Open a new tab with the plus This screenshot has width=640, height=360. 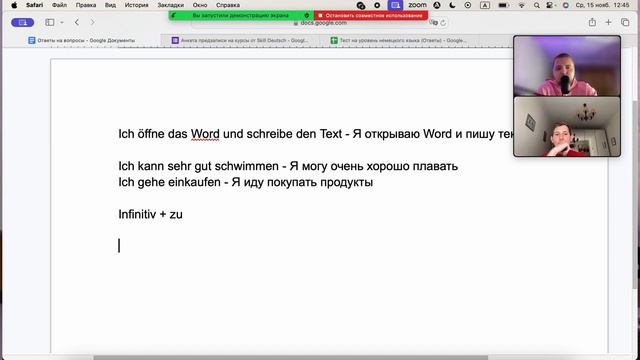[x=608, y=22]
